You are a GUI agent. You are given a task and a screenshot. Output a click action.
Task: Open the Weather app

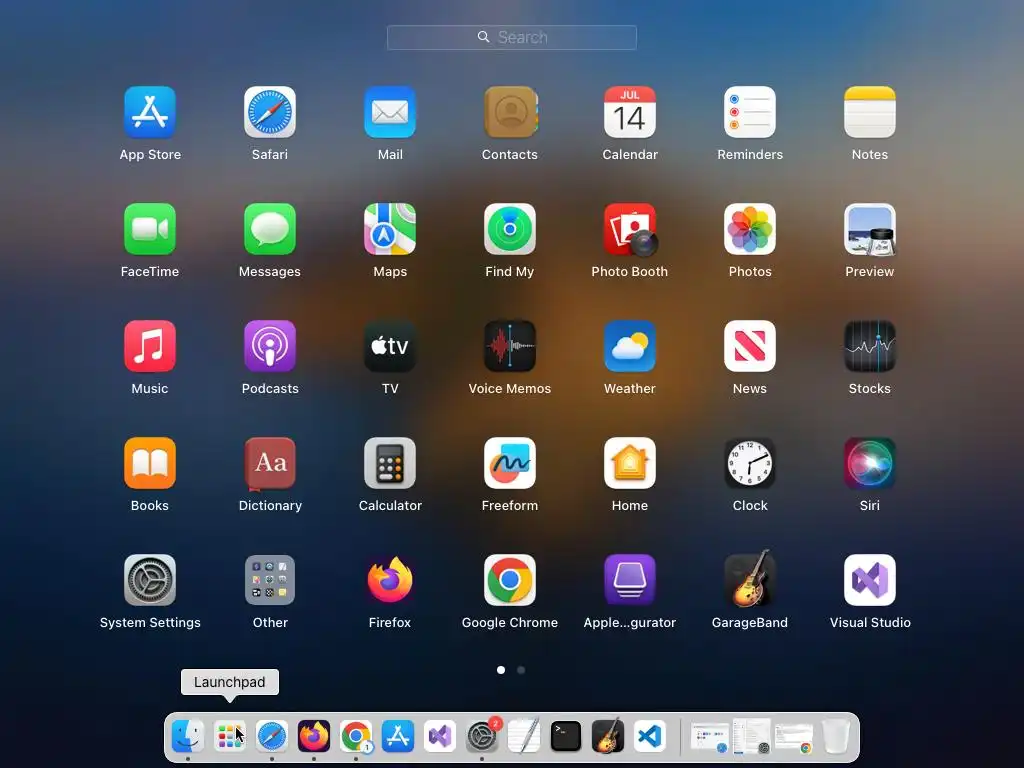(630, 346)
